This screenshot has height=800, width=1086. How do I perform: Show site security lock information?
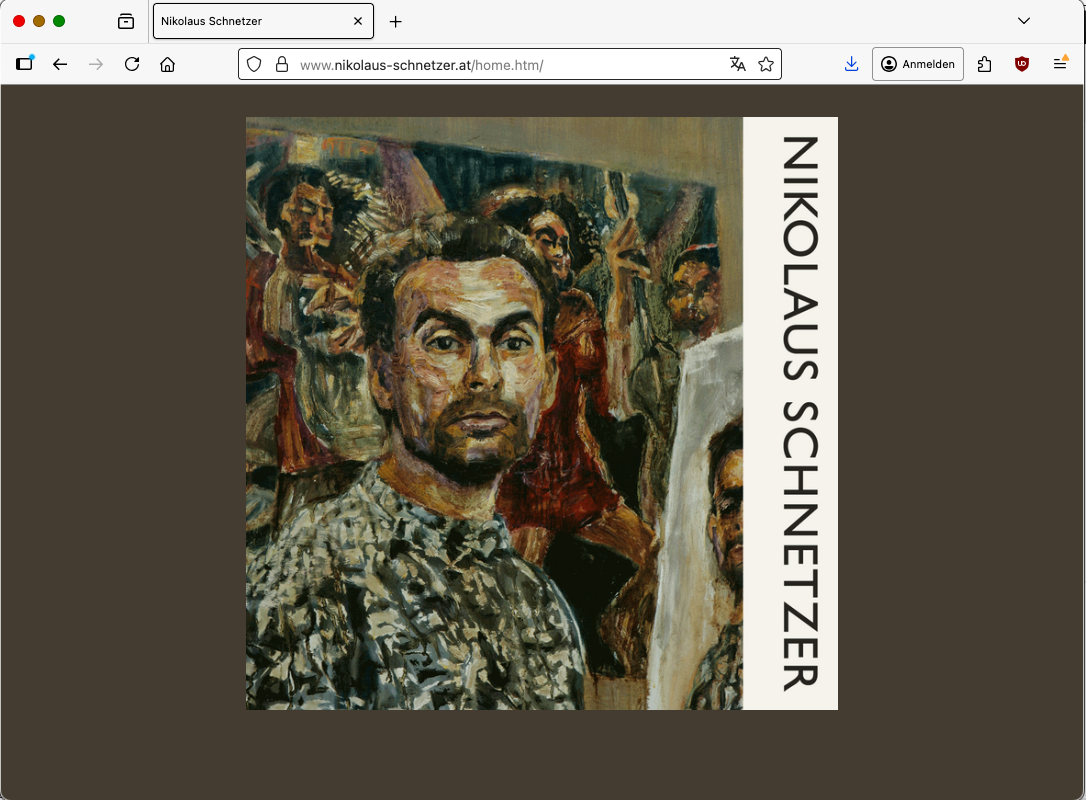point(282,64)
